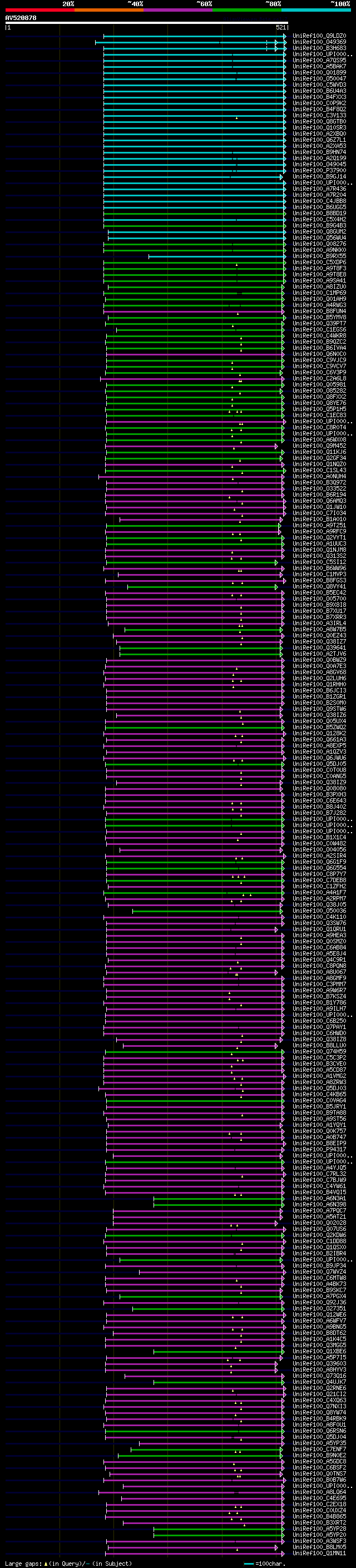Image resolution: width=356 pixels, height=1568 pixels.
Task: Click label UniRef100_C3V133
Action: [319, 115]
